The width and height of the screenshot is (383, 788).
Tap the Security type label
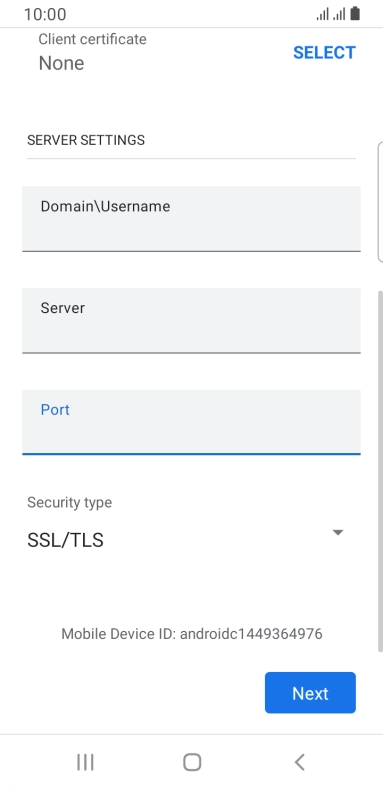pyautogui.click(x=69, y=502)
